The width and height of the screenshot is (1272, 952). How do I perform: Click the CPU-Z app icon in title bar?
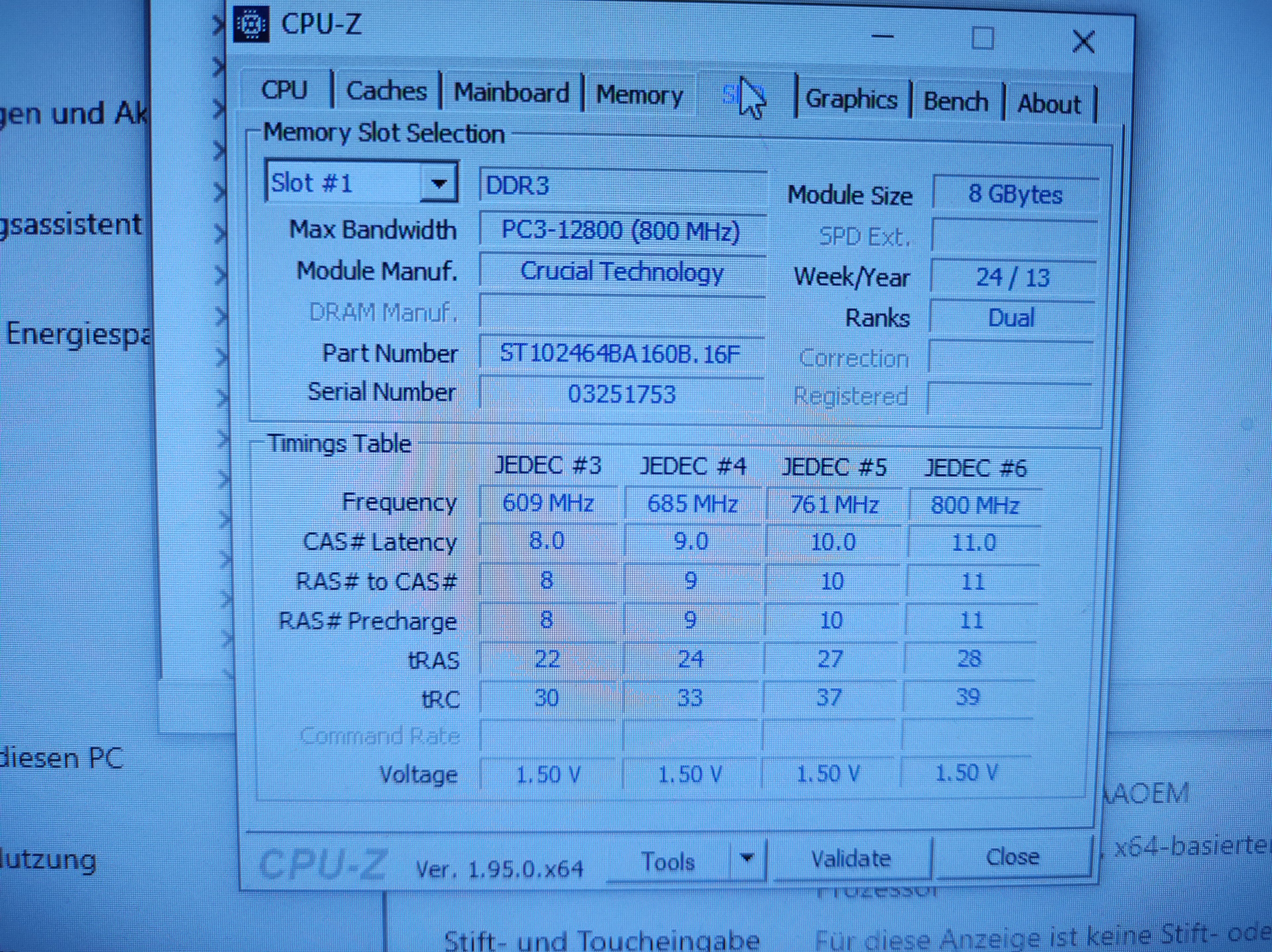(251, 24)
